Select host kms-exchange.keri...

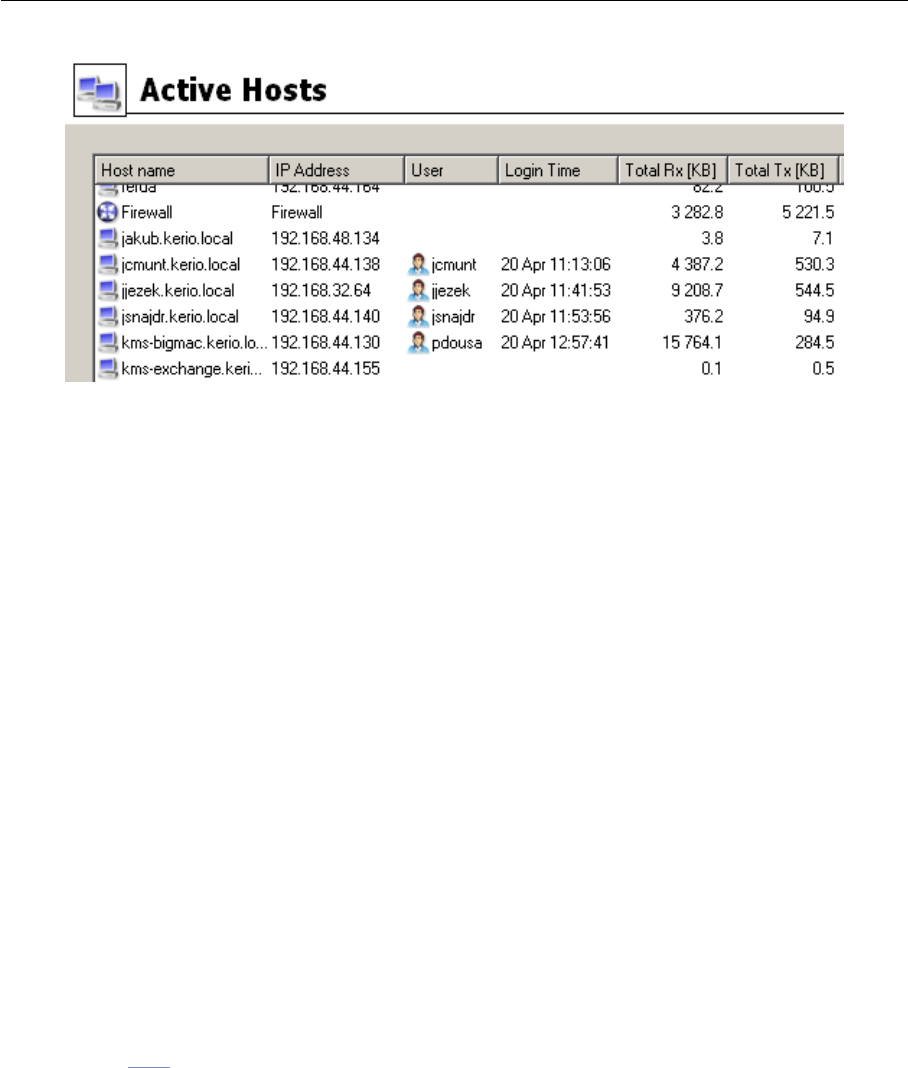click(191, 368)
